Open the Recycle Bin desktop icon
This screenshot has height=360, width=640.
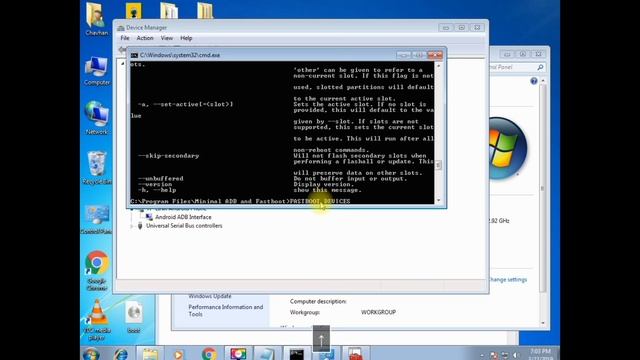point(97,167)
